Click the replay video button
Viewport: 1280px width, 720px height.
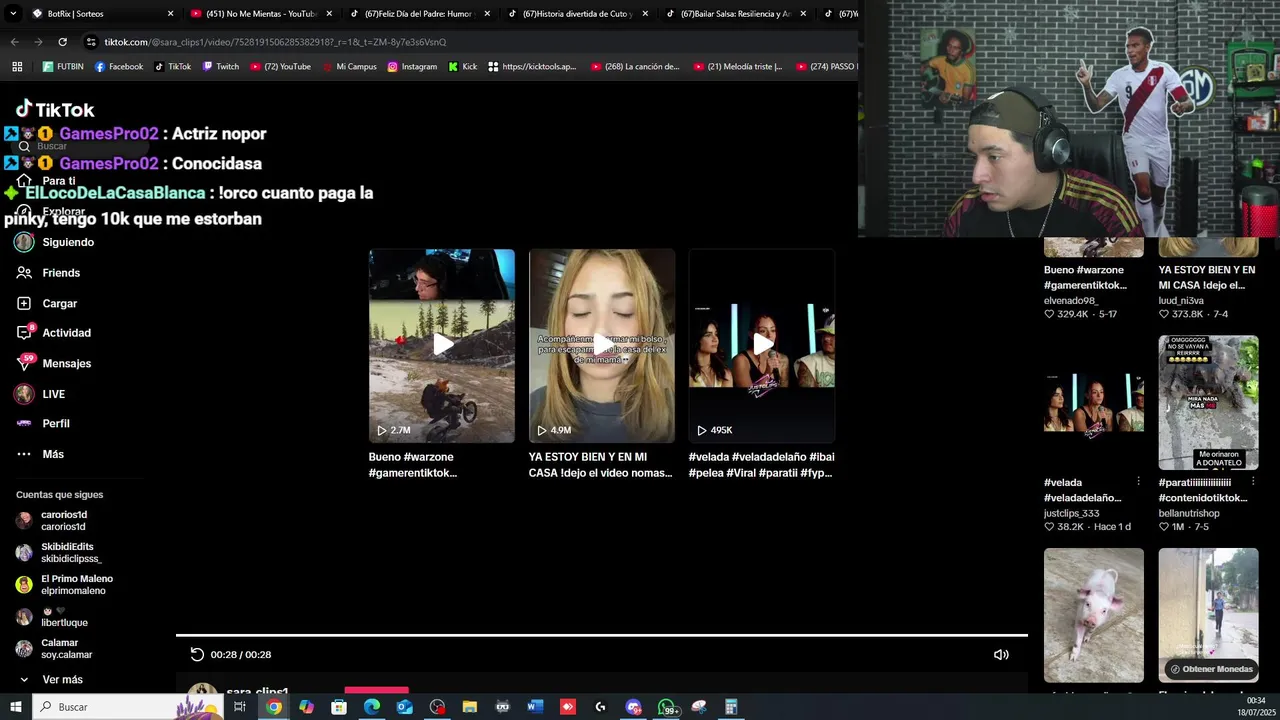(197, 654)
